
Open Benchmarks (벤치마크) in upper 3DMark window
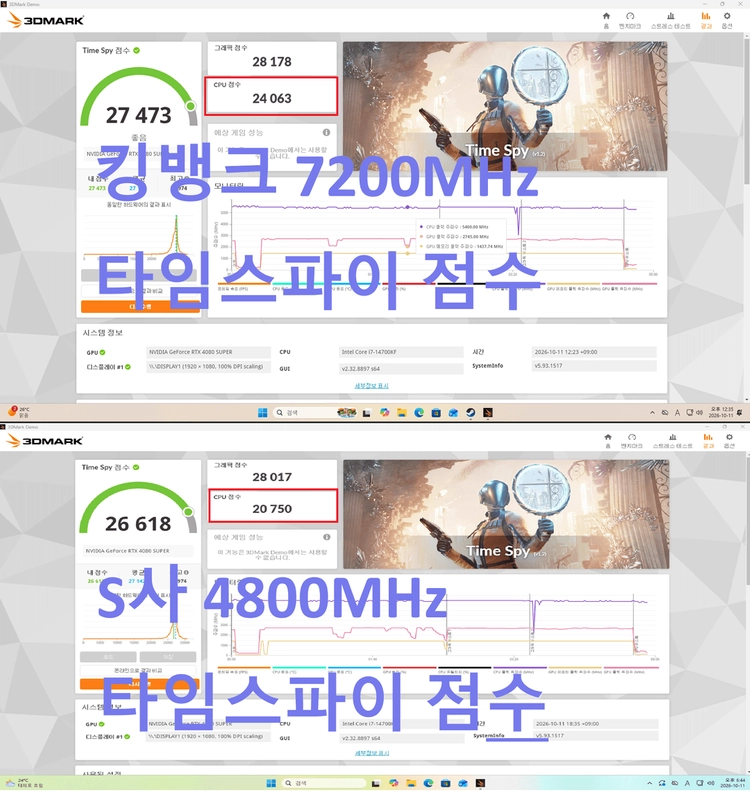630,20
